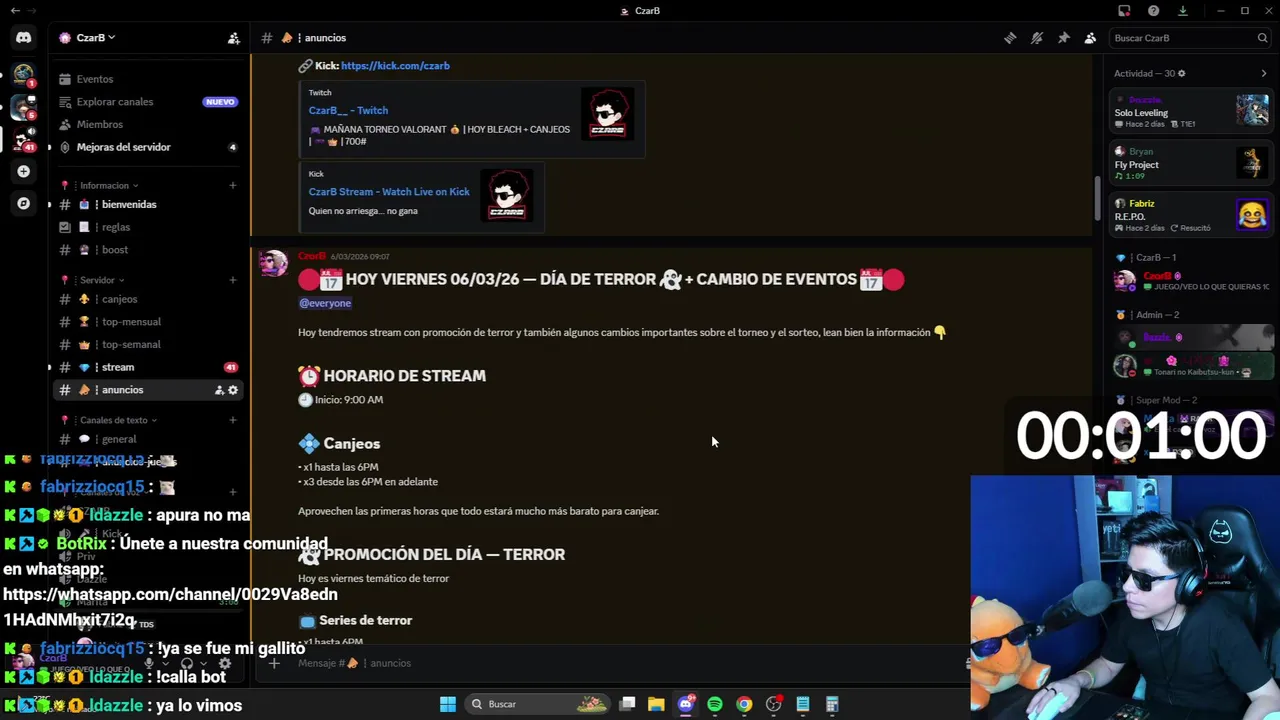
Task: Expand the Actividad panel arrow
Action: pyautogui.click(x=1263, y=73)
